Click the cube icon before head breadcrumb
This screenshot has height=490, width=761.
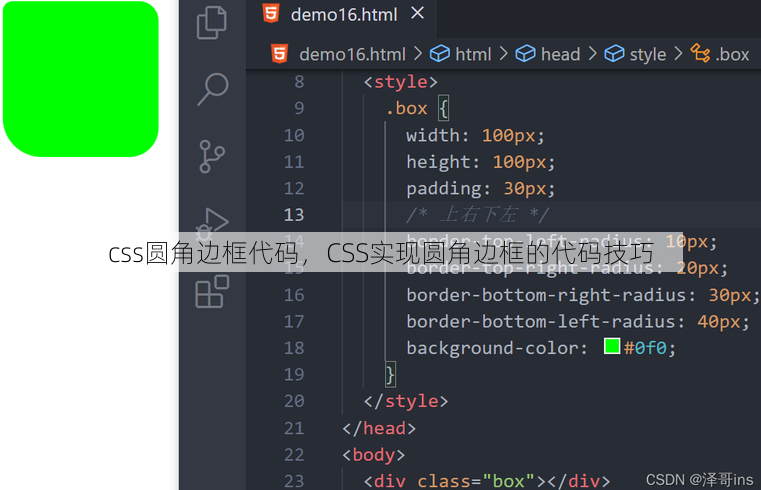click(525, 53)
